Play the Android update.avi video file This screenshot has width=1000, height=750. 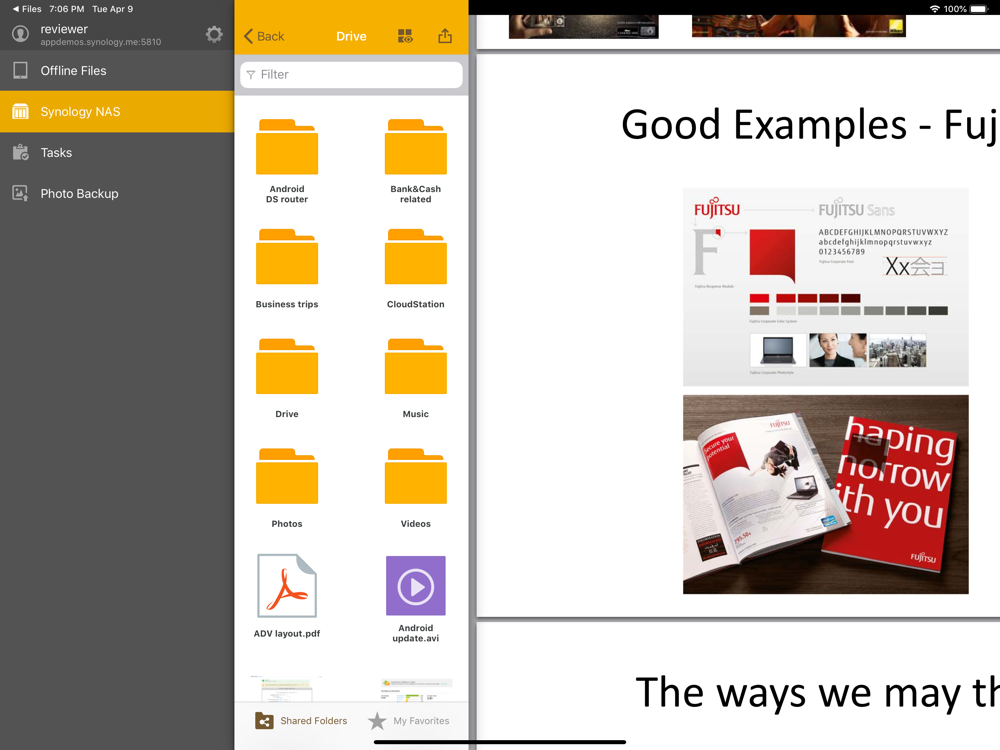pyautogui.click(x=416, y=585)
